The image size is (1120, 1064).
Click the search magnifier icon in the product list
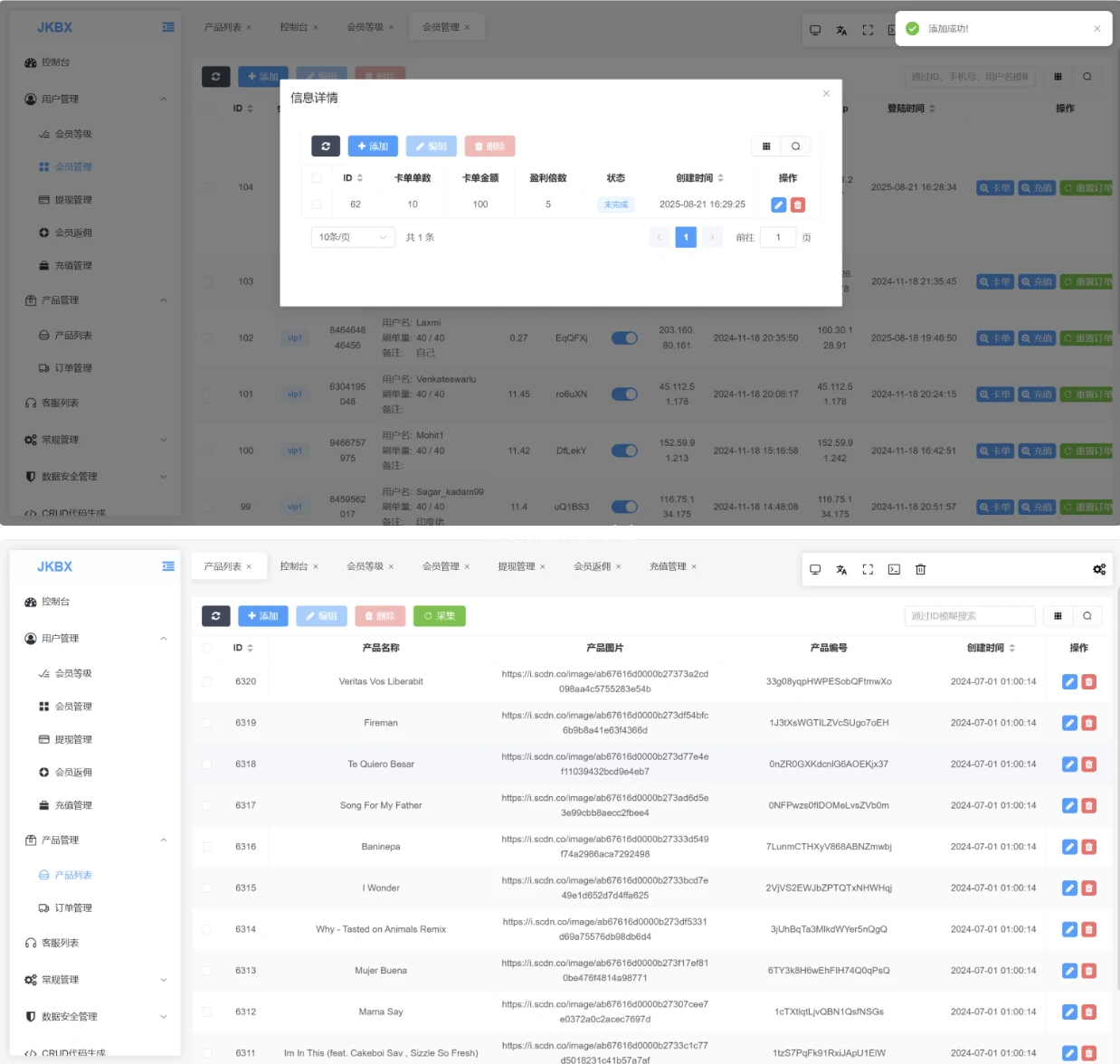point(1087,616)
